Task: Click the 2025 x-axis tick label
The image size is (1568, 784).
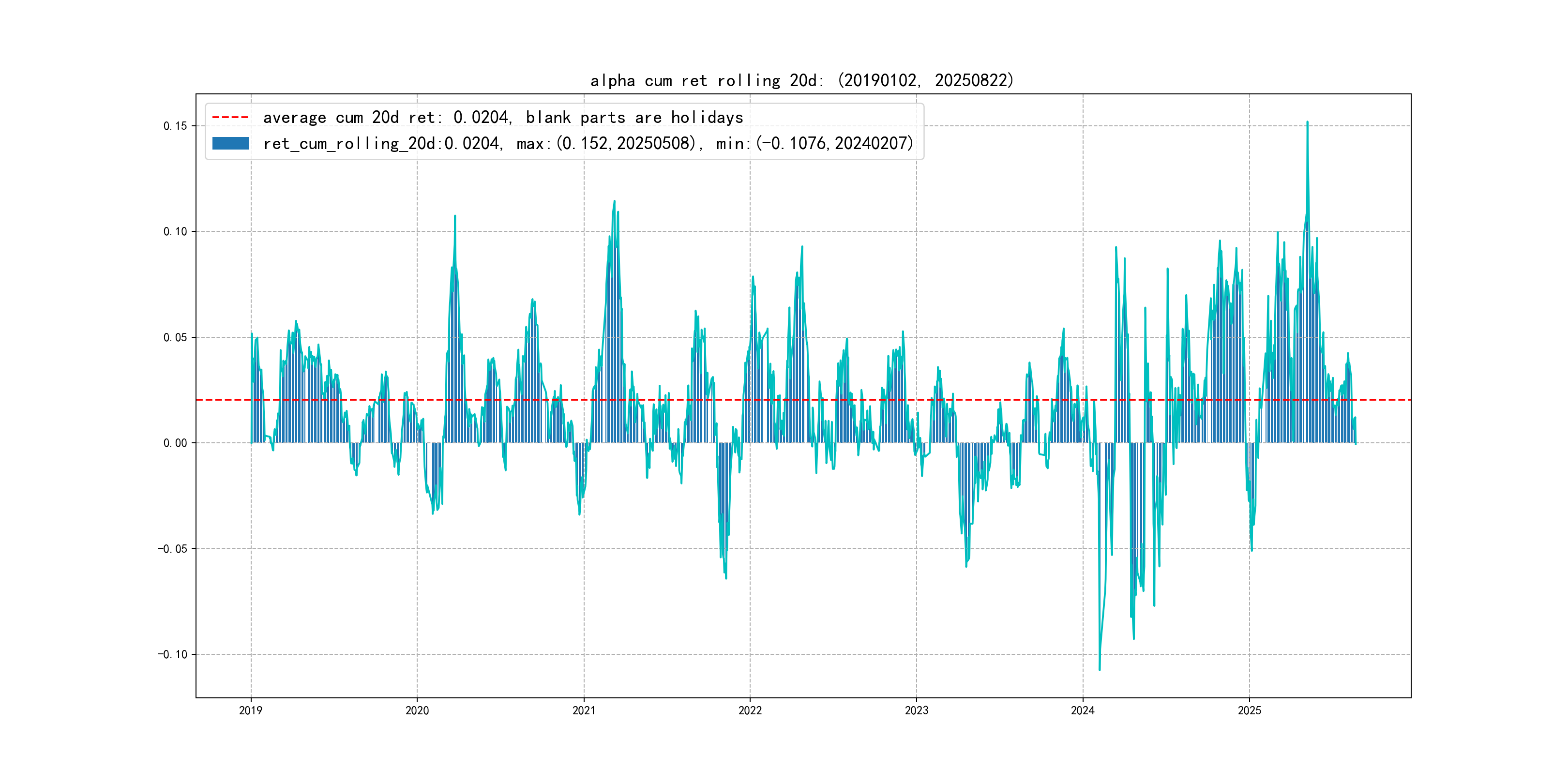Action: click(x=1250, y=710)
